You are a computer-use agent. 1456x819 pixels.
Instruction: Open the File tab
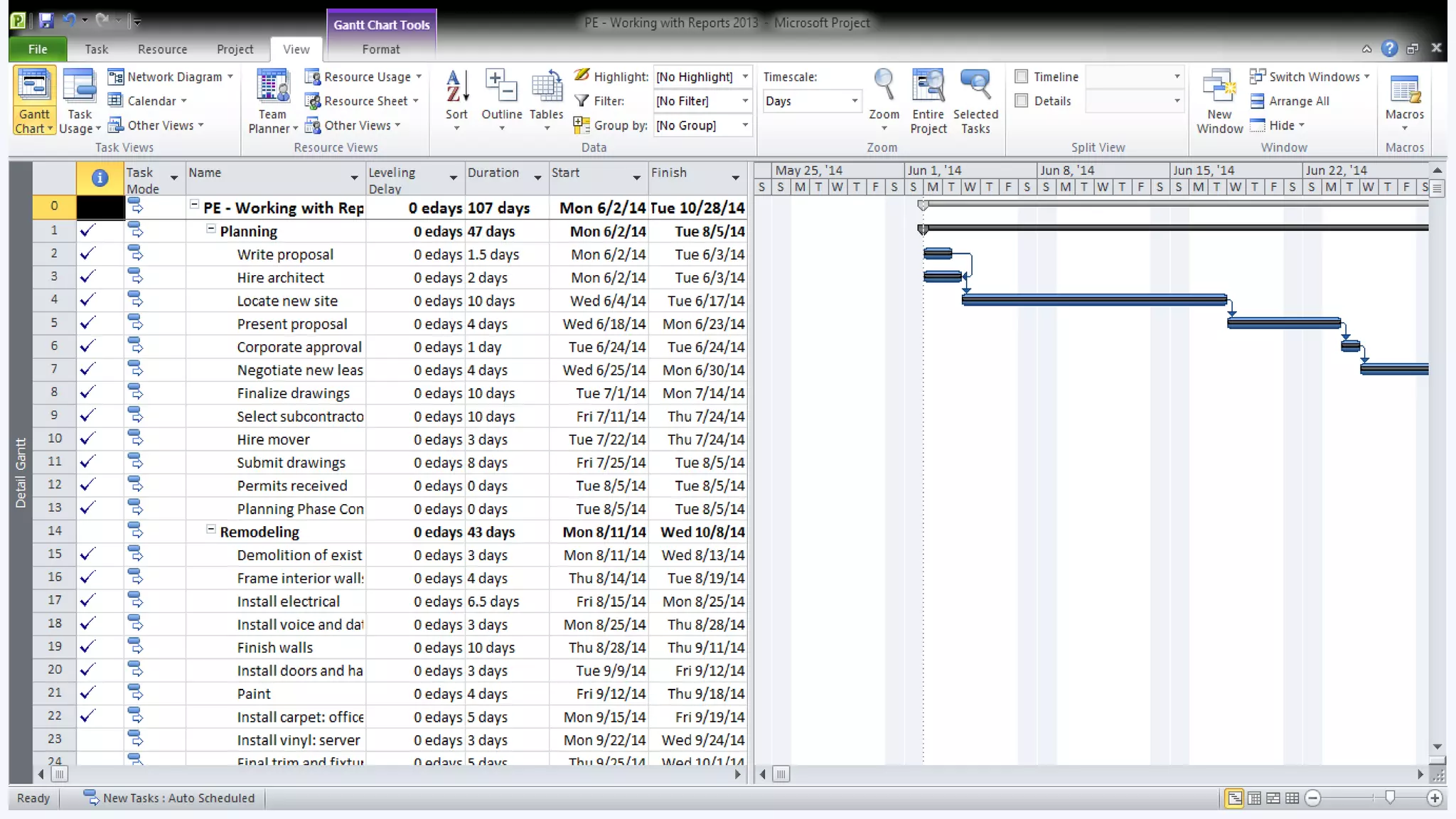click(x=38, y=49)
